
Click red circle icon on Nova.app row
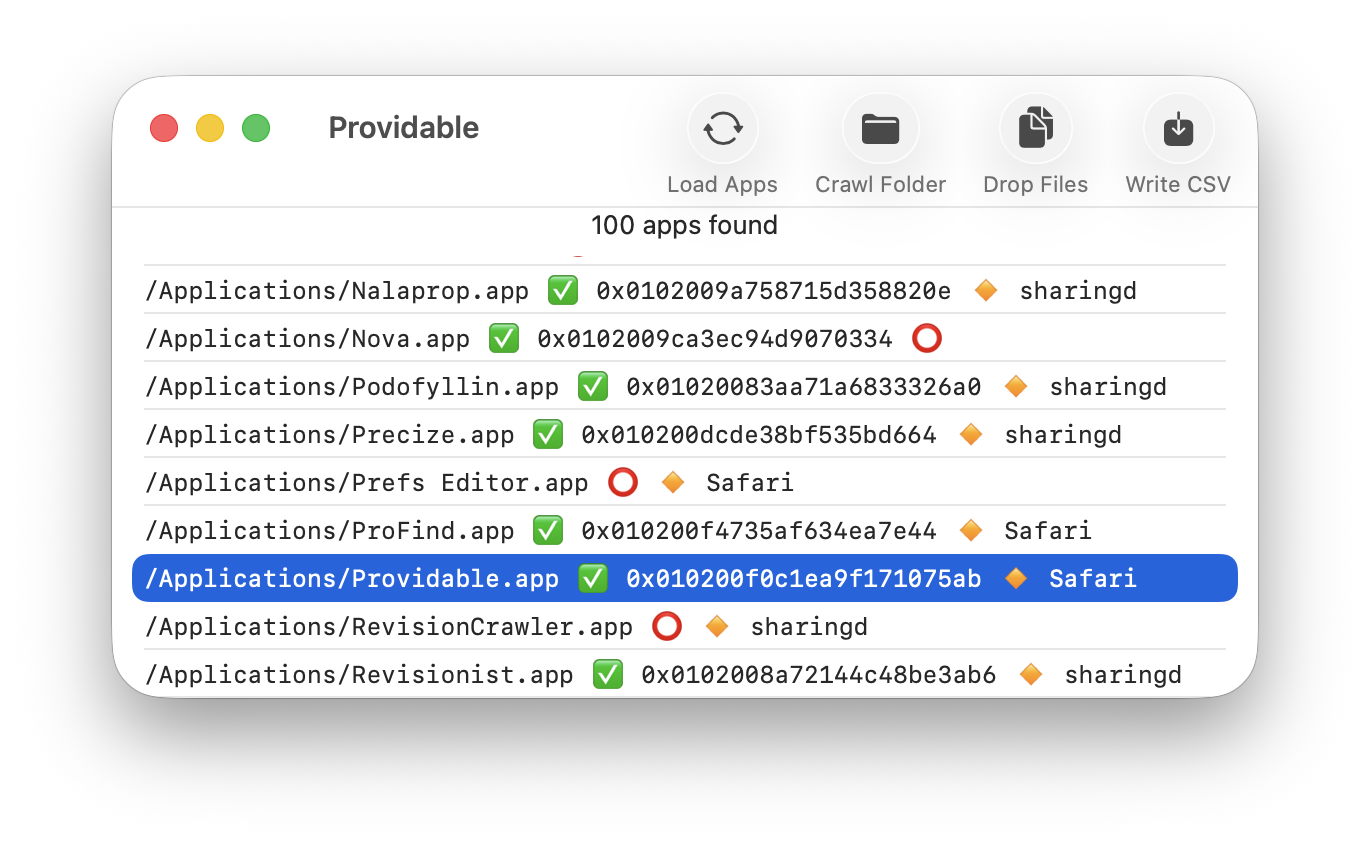(x=927, y=339)
